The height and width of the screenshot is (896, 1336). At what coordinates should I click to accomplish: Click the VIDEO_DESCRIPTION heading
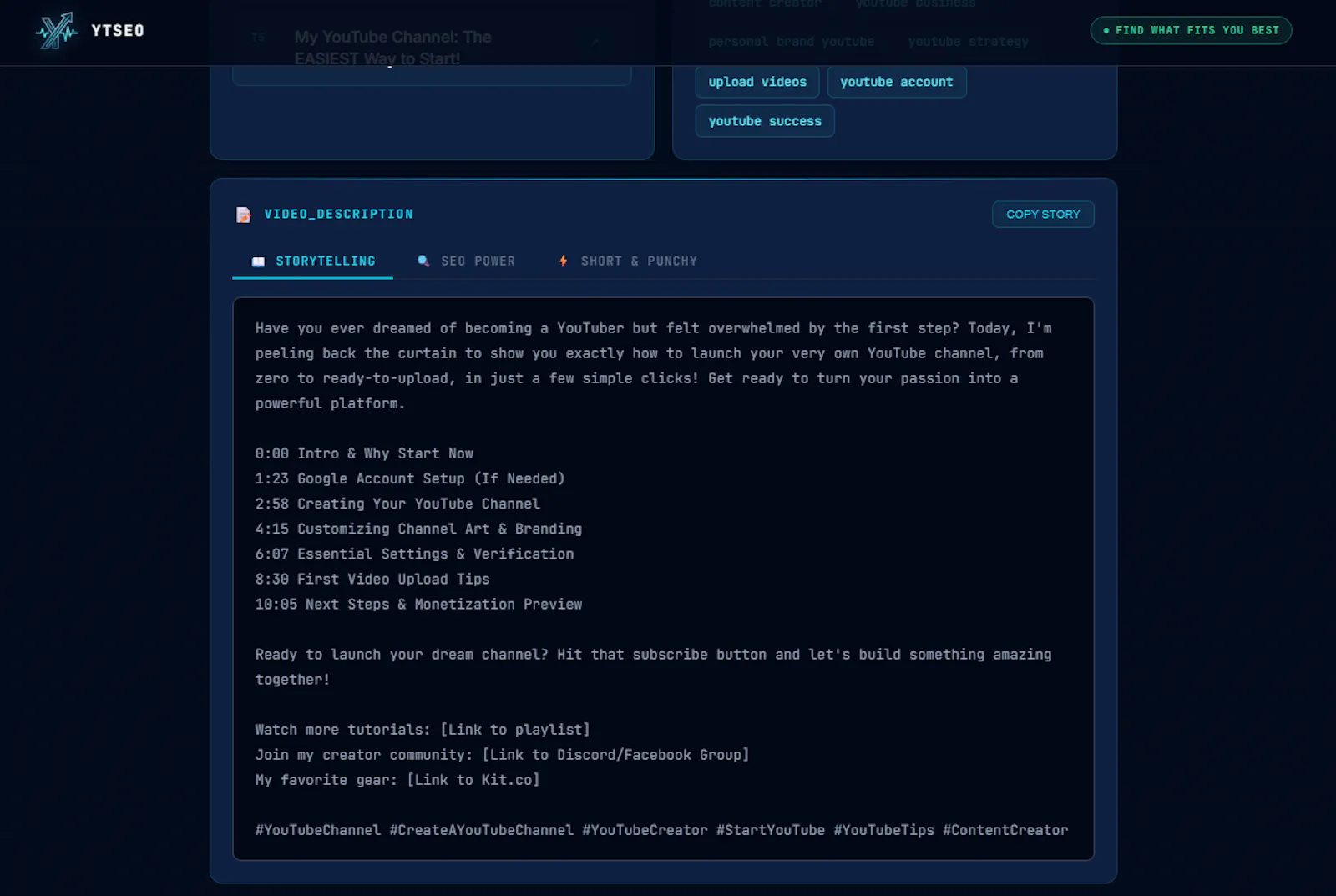[x=338, y=215]
